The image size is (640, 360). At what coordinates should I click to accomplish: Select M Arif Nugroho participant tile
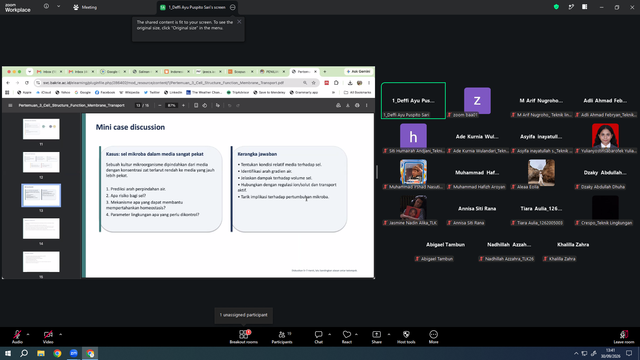541,100
